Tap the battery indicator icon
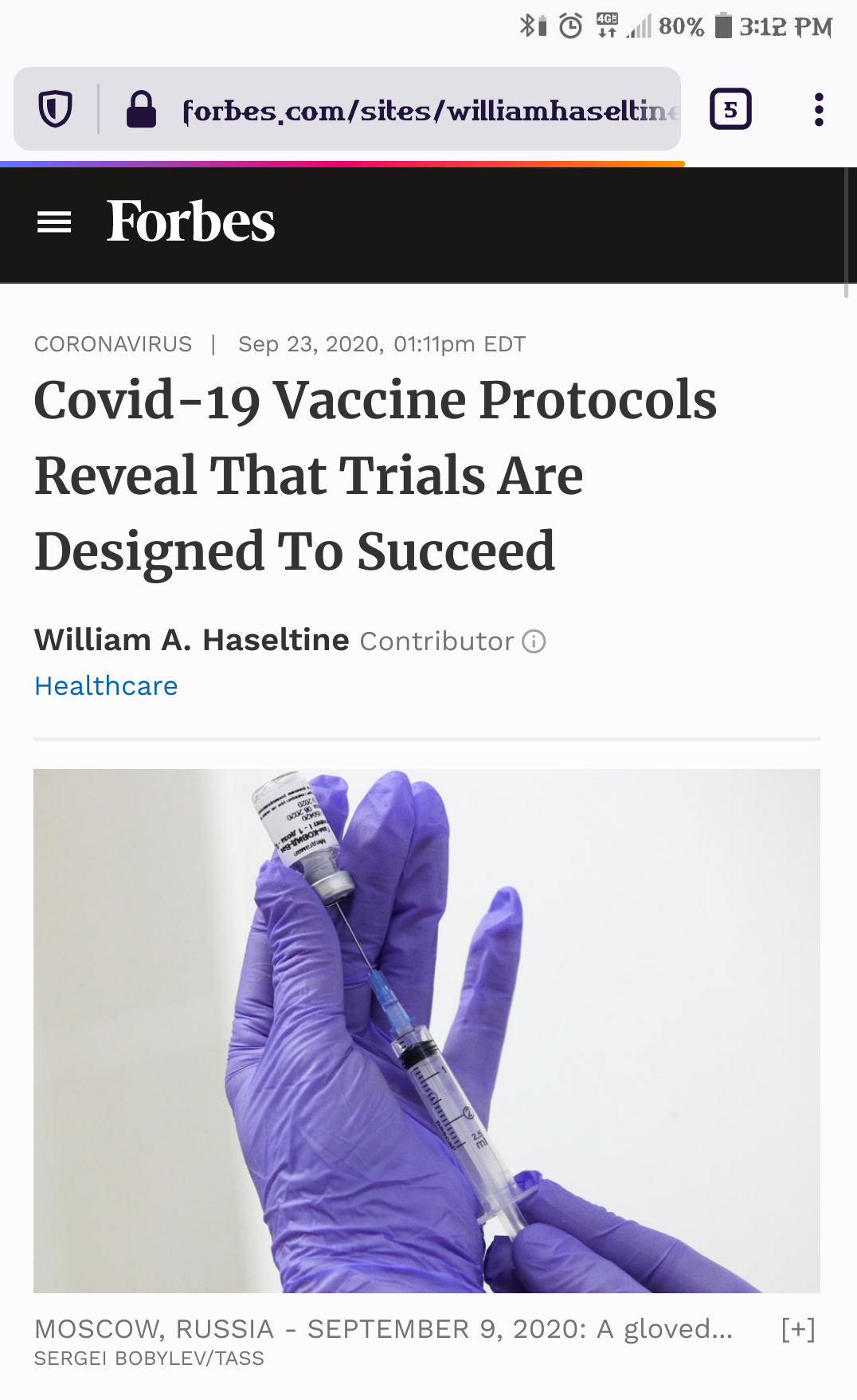This screenshot has width=857, height=1400. point(722,26)
